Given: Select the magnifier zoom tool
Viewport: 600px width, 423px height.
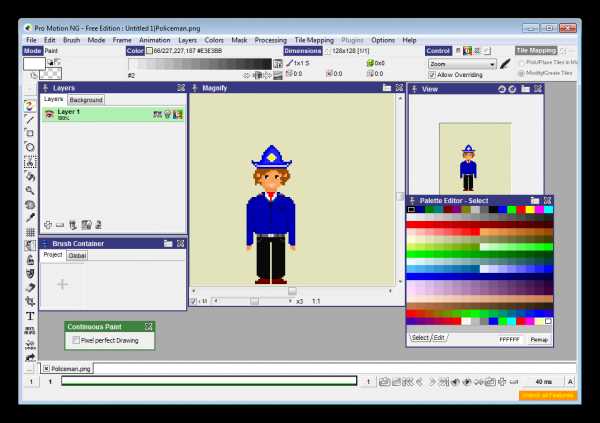Looking at the screenshot, I should (30, 190).
